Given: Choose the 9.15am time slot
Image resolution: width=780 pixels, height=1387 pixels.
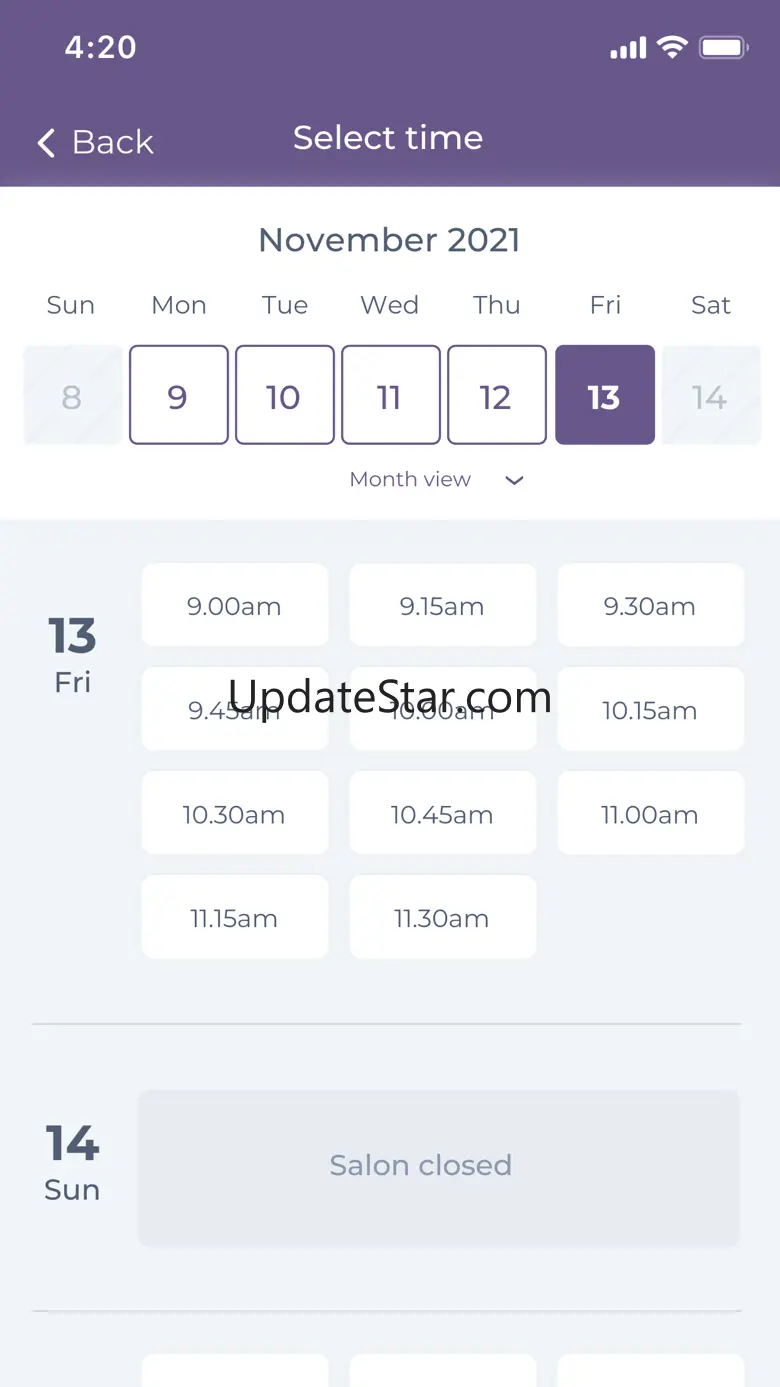Looking at the screenshot, I should [442, 605].
